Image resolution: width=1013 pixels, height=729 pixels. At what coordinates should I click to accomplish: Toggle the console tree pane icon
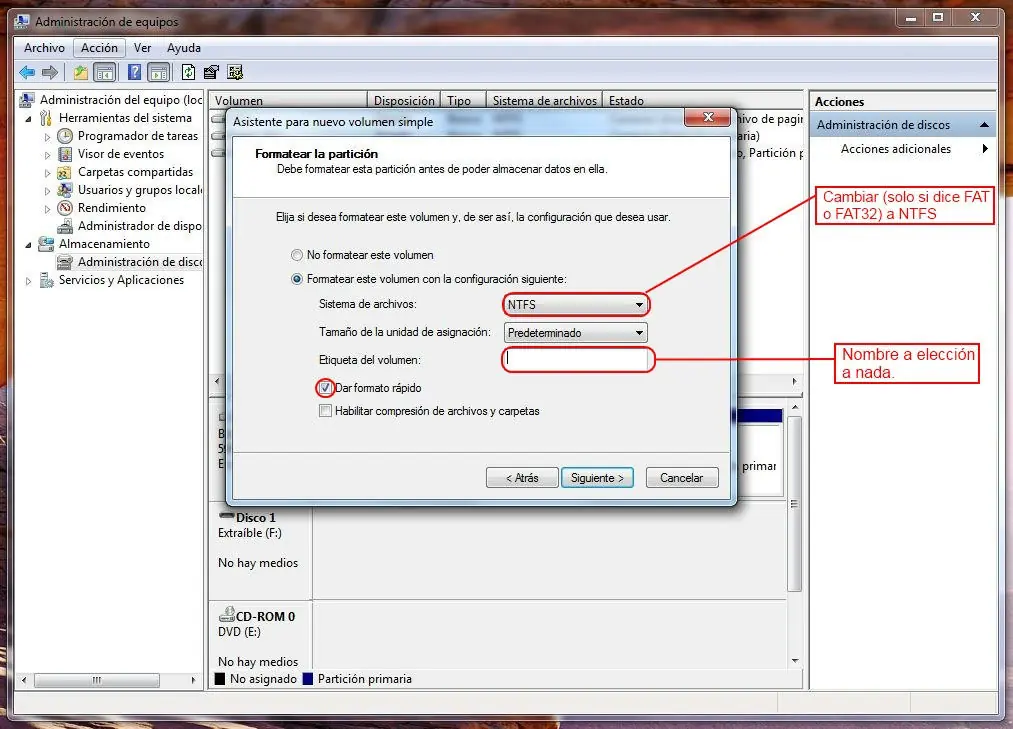point(105,72)
